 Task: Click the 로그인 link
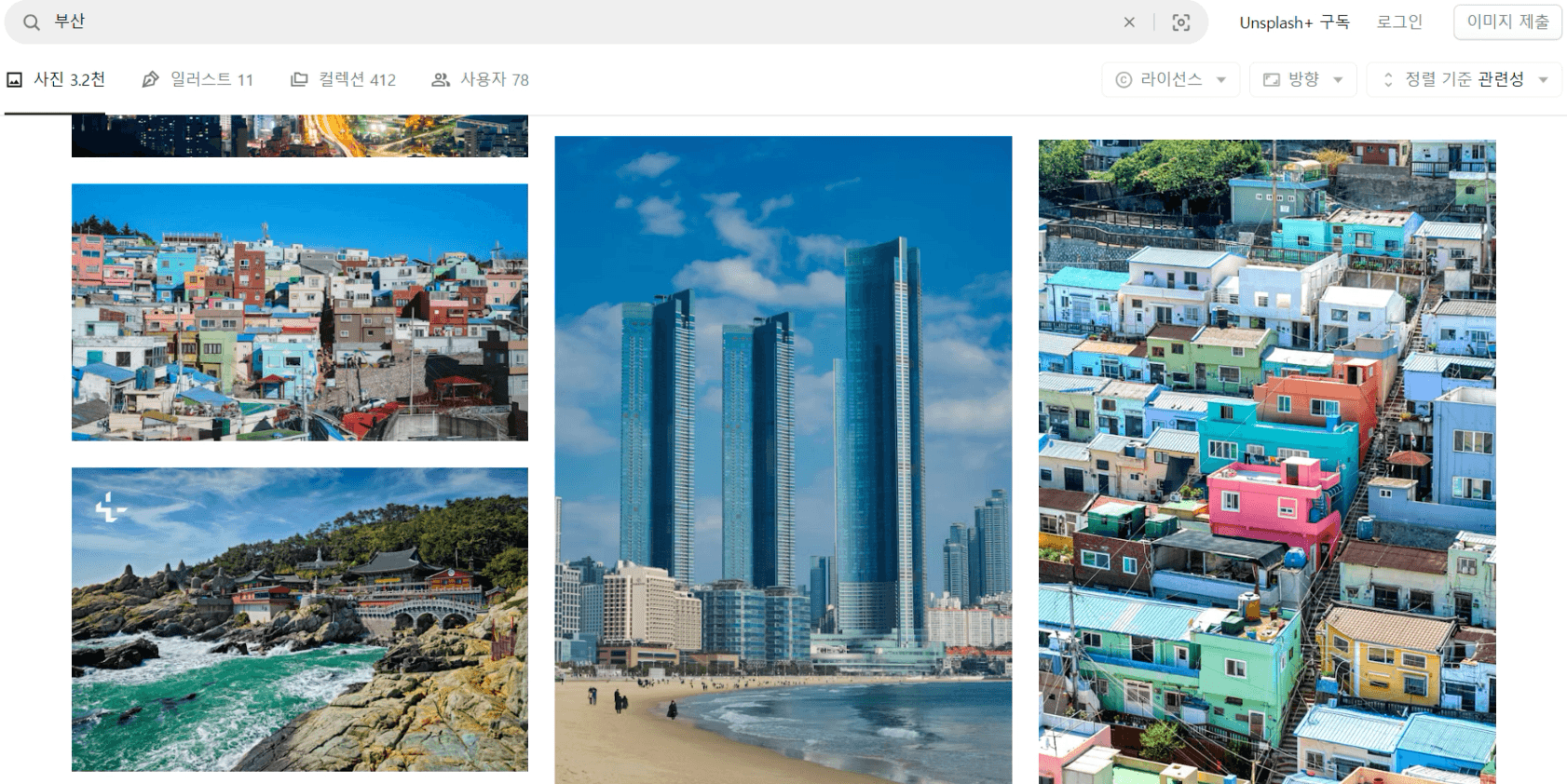[x=1399, y=22]
